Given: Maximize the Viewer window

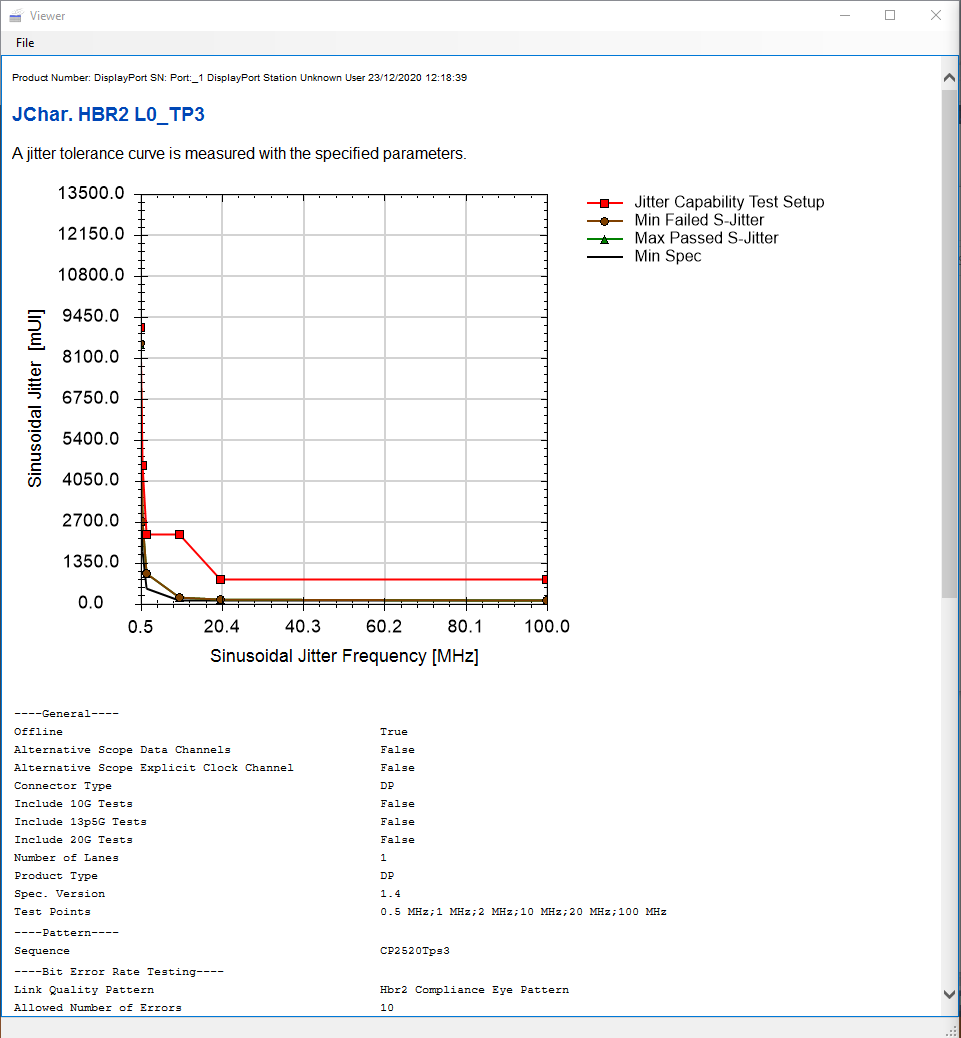Looking at the screenshot, I should pyautogui.click(x=890, y=15).
